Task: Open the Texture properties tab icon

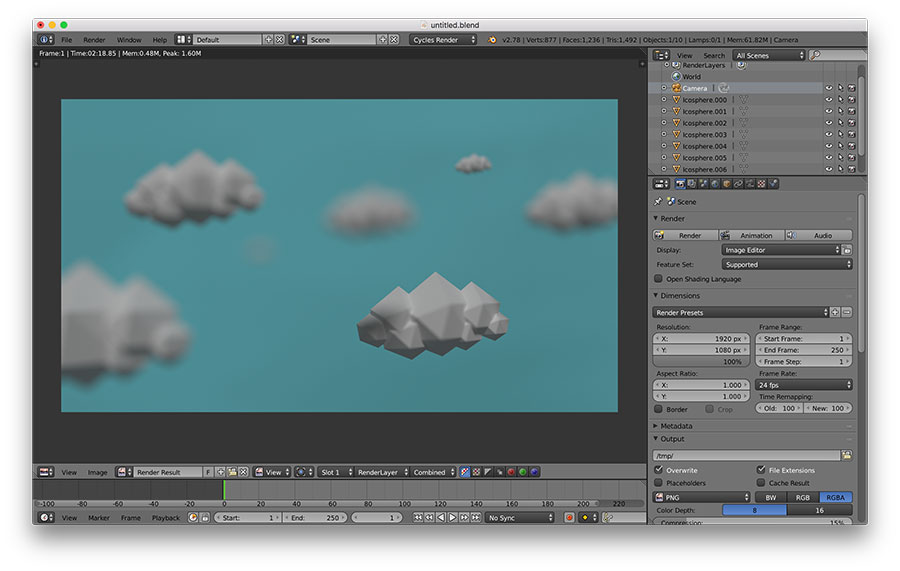Action: [762, 184]
